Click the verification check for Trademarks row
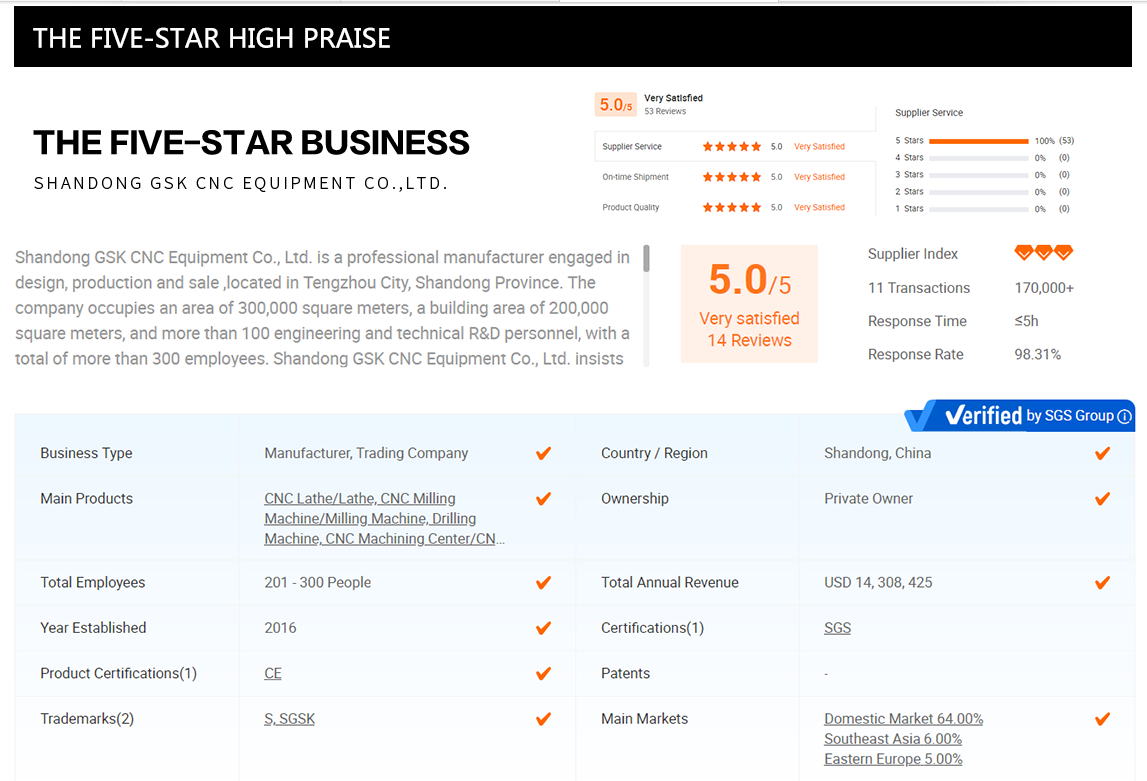The image size is (1147, 781). pyautogui.click(x=543, y=719)
